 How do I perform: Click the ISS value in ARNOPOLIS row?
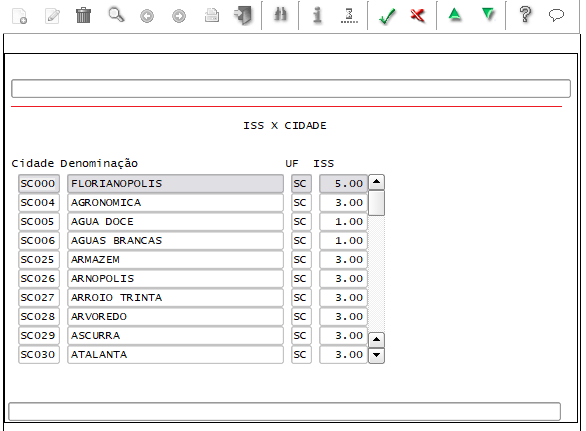[343, 279]
